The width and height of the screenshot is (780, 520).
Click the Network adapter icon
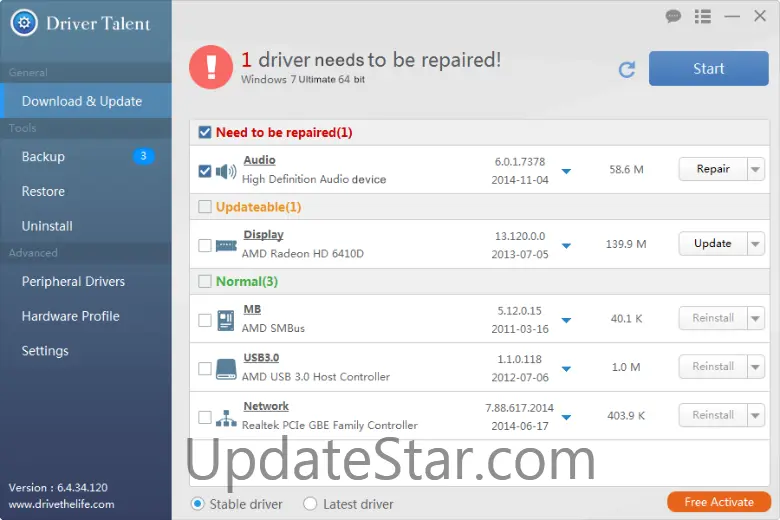click(226, 418)
